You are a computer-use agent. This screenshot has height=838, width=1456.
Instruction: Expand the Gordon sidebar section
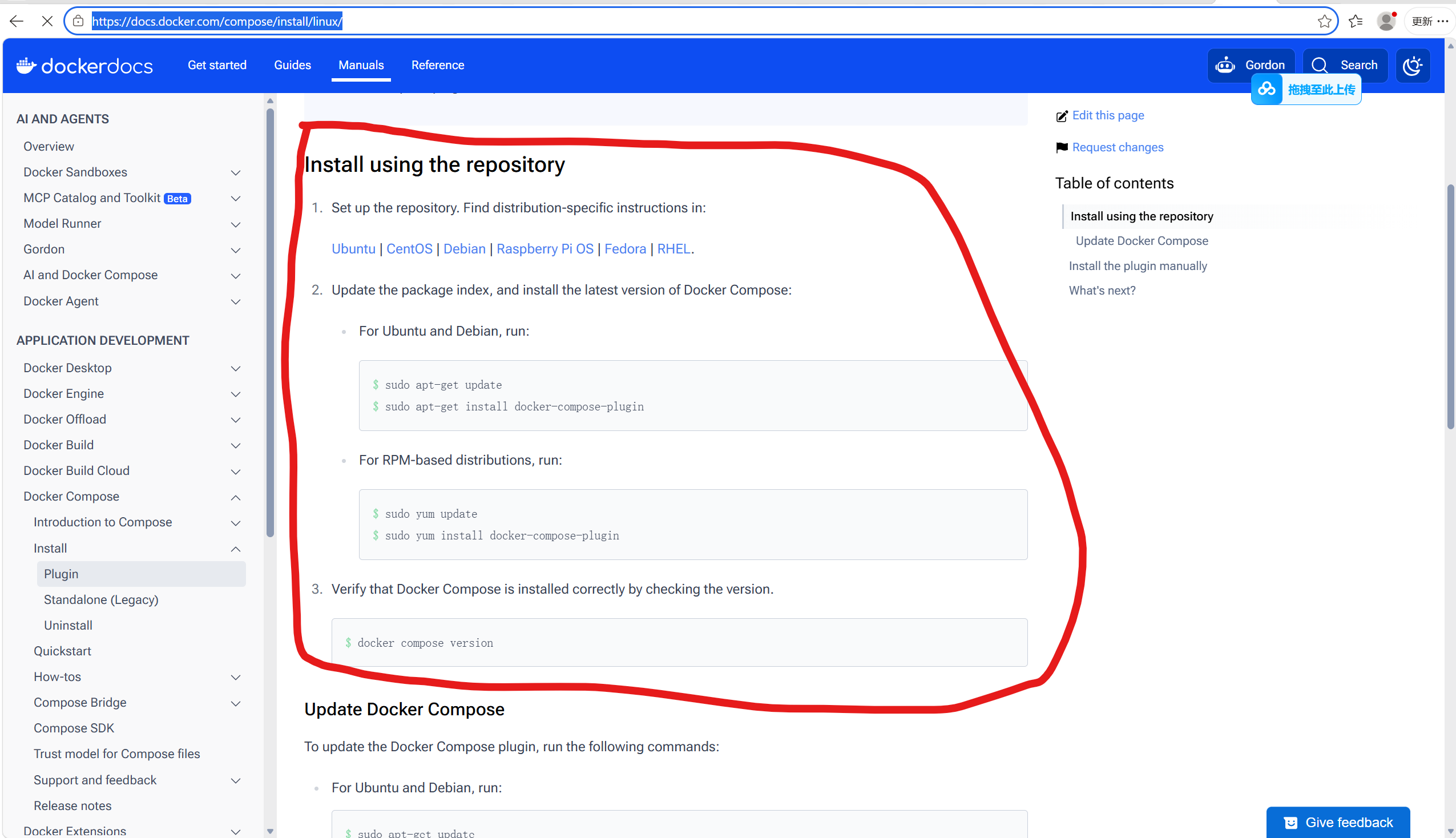coord(235,251)
